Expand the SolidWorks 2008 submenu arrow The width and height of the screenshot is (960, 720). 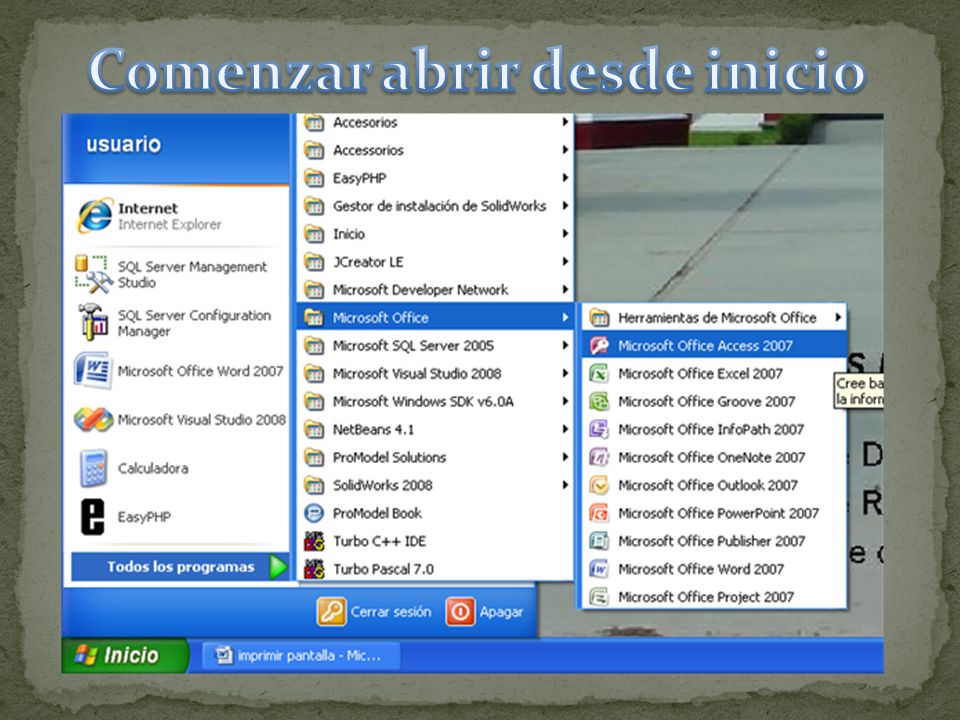pos(565,486)
